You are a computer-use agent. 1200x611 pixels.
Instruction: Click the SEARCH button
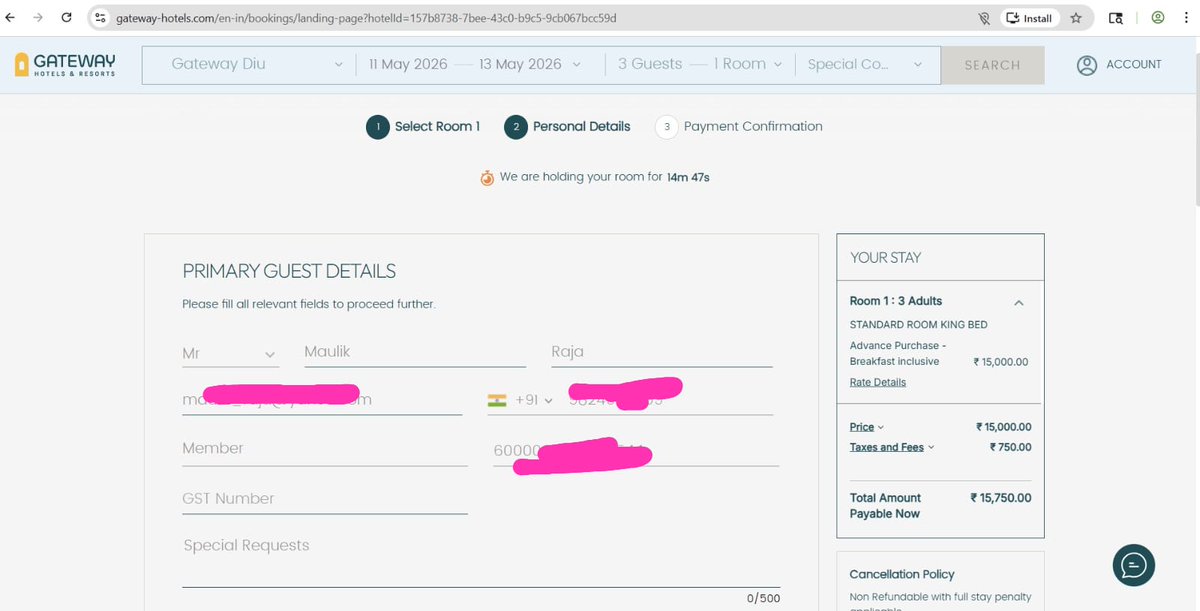[992, 65]
